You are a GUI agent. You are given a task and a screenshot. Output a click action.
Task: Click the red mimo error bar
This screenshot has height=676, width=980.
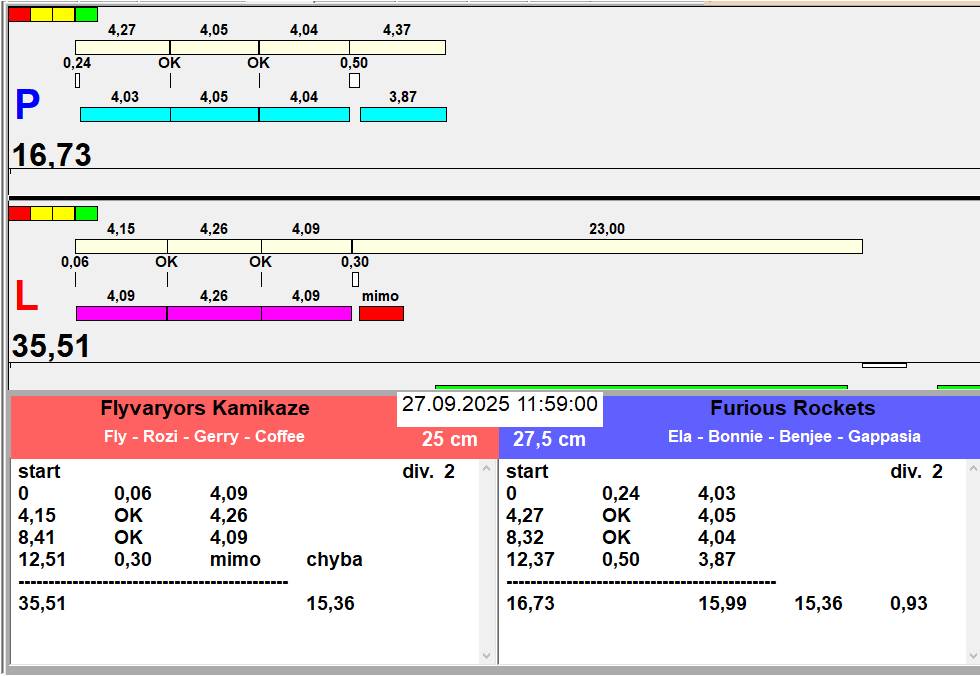click(x=381, y=314)
